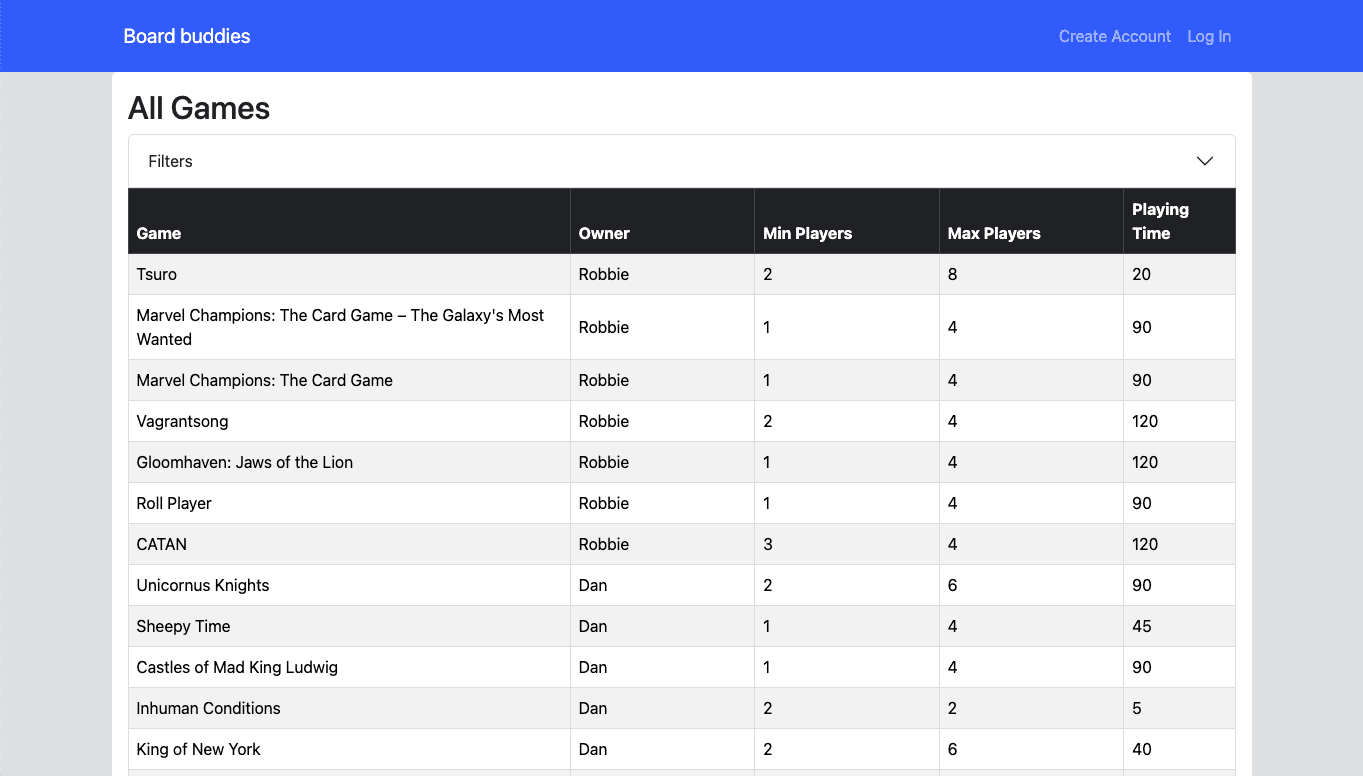The width and height of the screenshot is (1363, 776).
Task: Click max players 8 in Tsuro row
Action: point(953,274)
